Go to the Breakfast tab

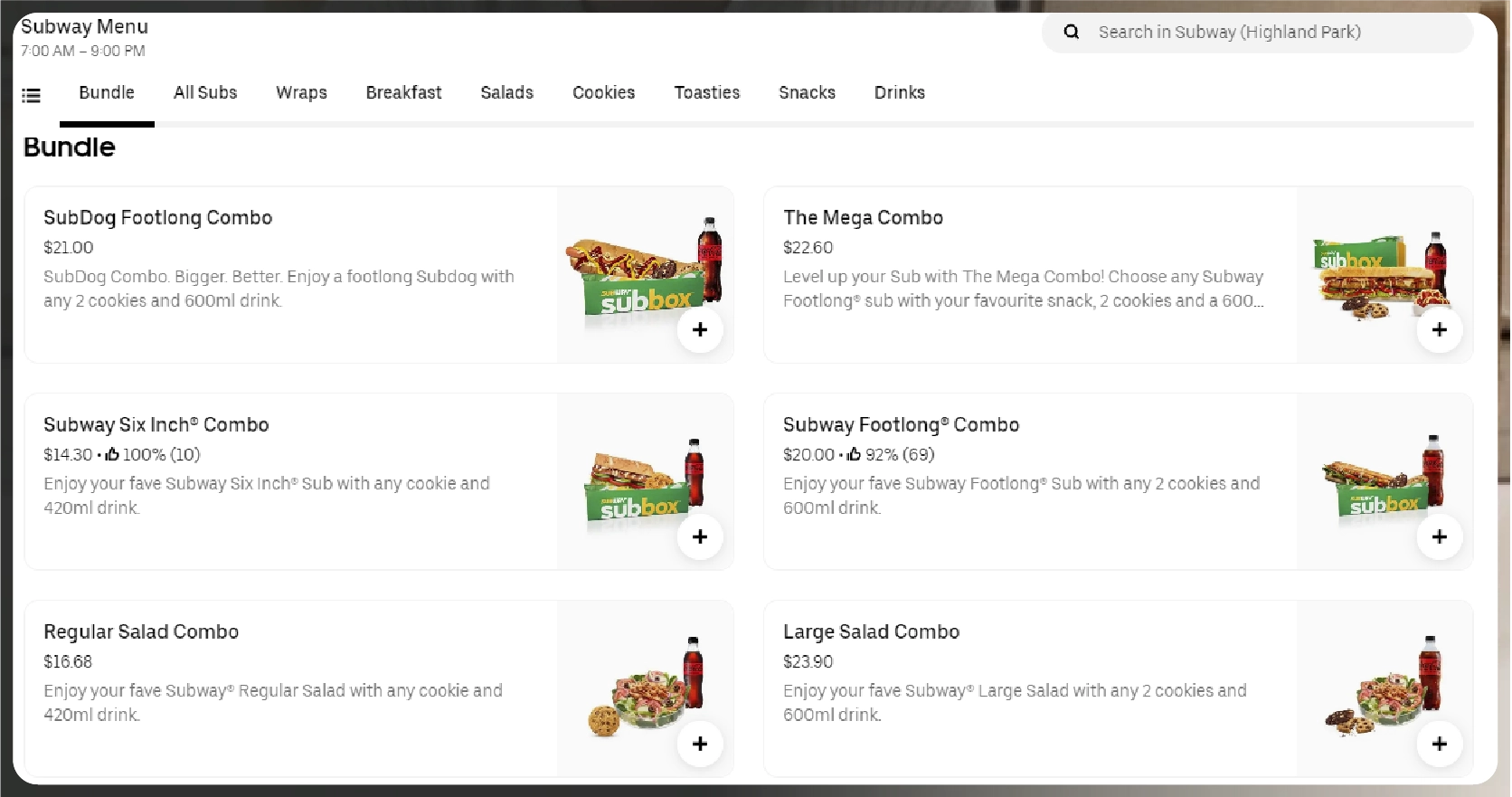[x=403, y=93]
